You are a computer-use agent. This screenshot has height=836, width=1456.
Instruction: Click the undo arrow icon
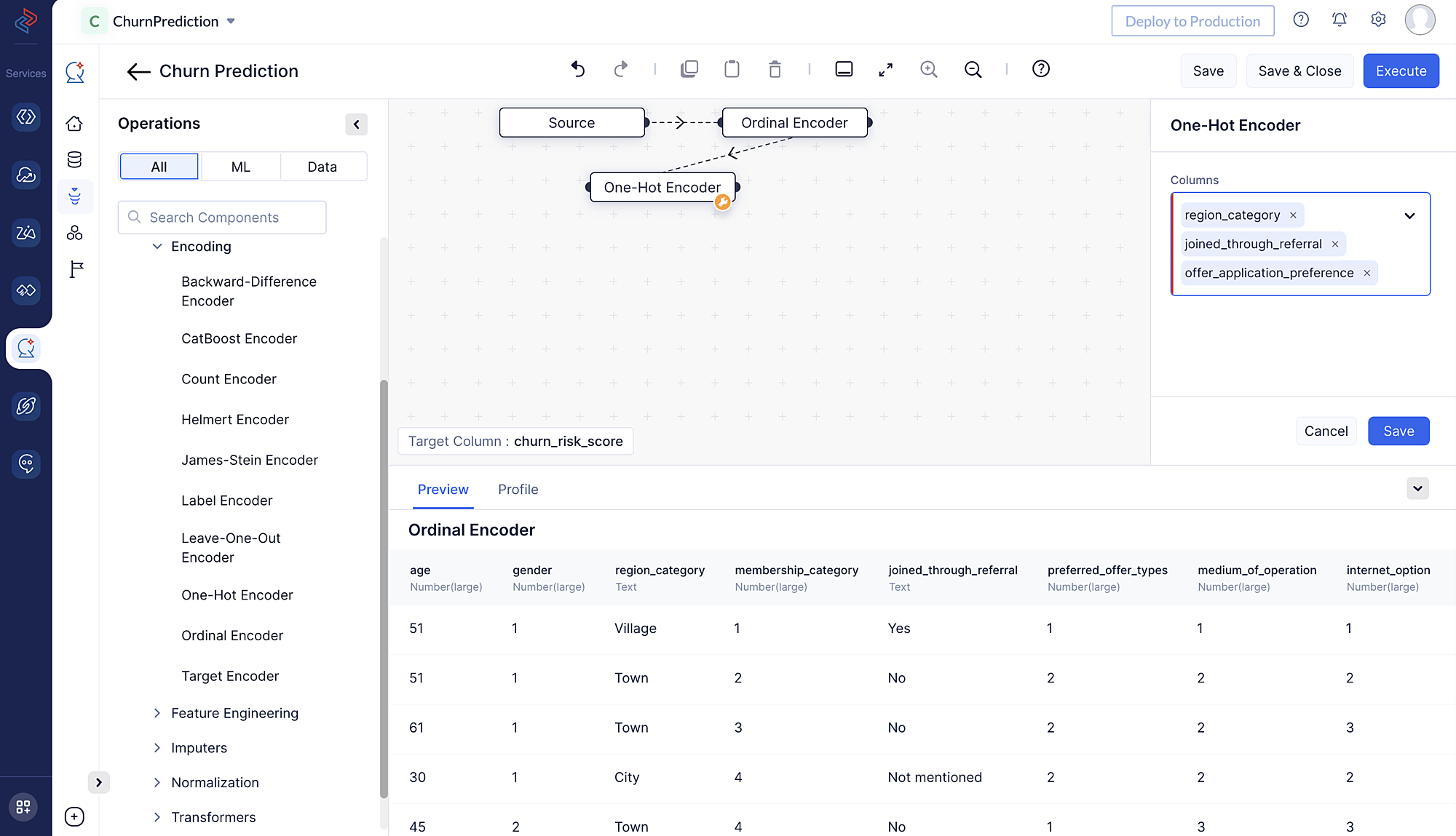pyautogui.click(x=577, y=69)
